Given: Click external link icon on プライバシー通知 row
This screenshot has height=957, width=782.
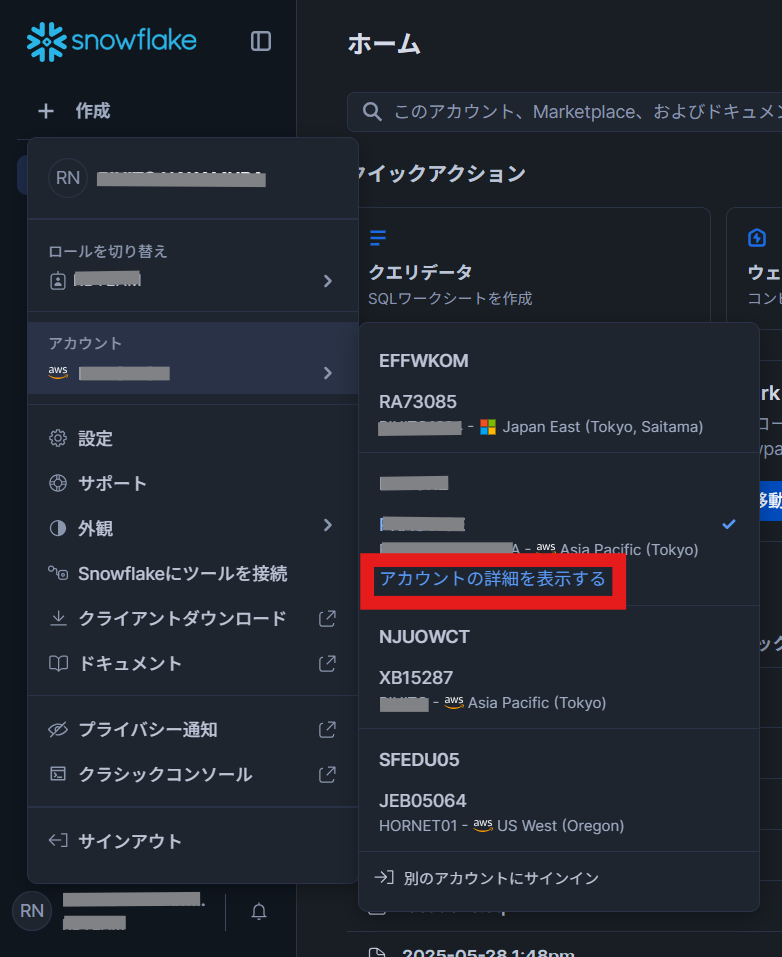Looking at the screenshot, I should 327,729.
